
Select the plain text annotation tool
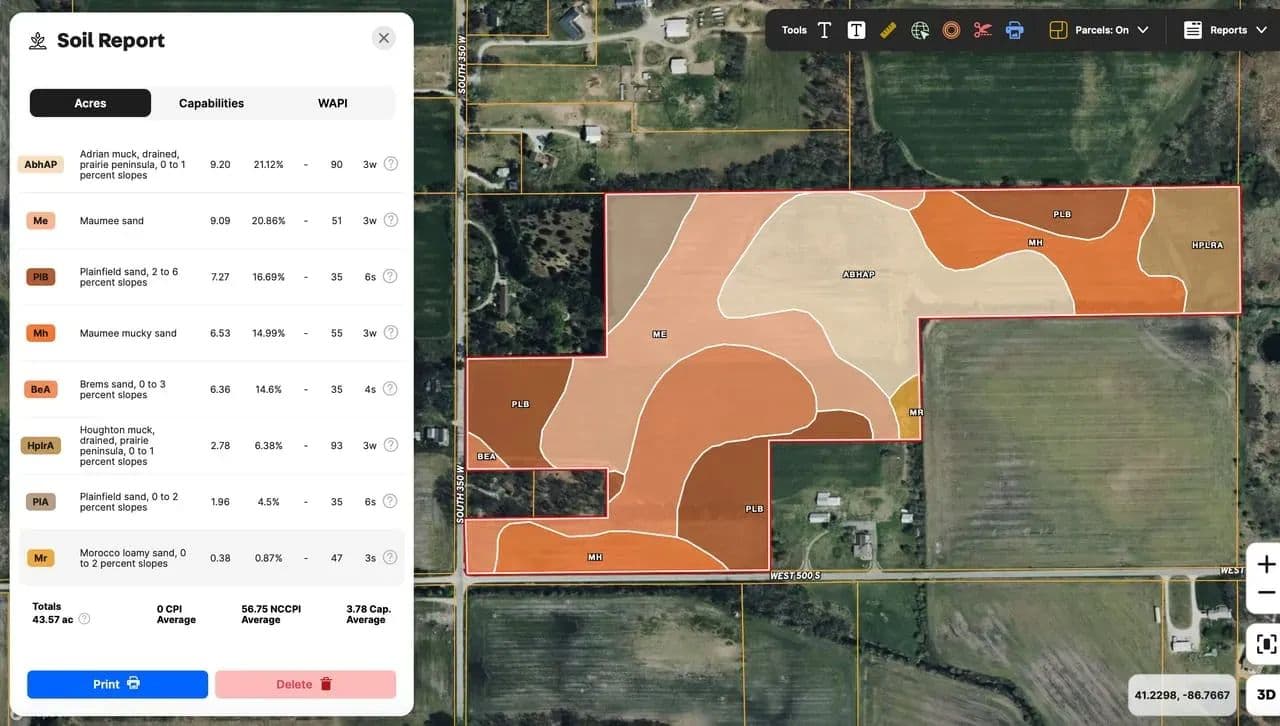click(824, 30)
